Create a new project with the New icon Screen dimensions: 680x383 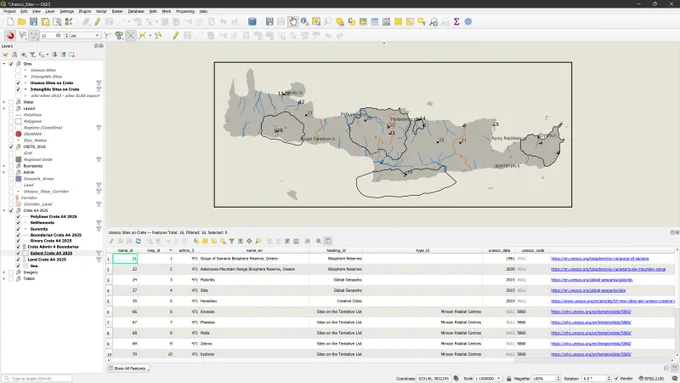[x=10, y=22]
